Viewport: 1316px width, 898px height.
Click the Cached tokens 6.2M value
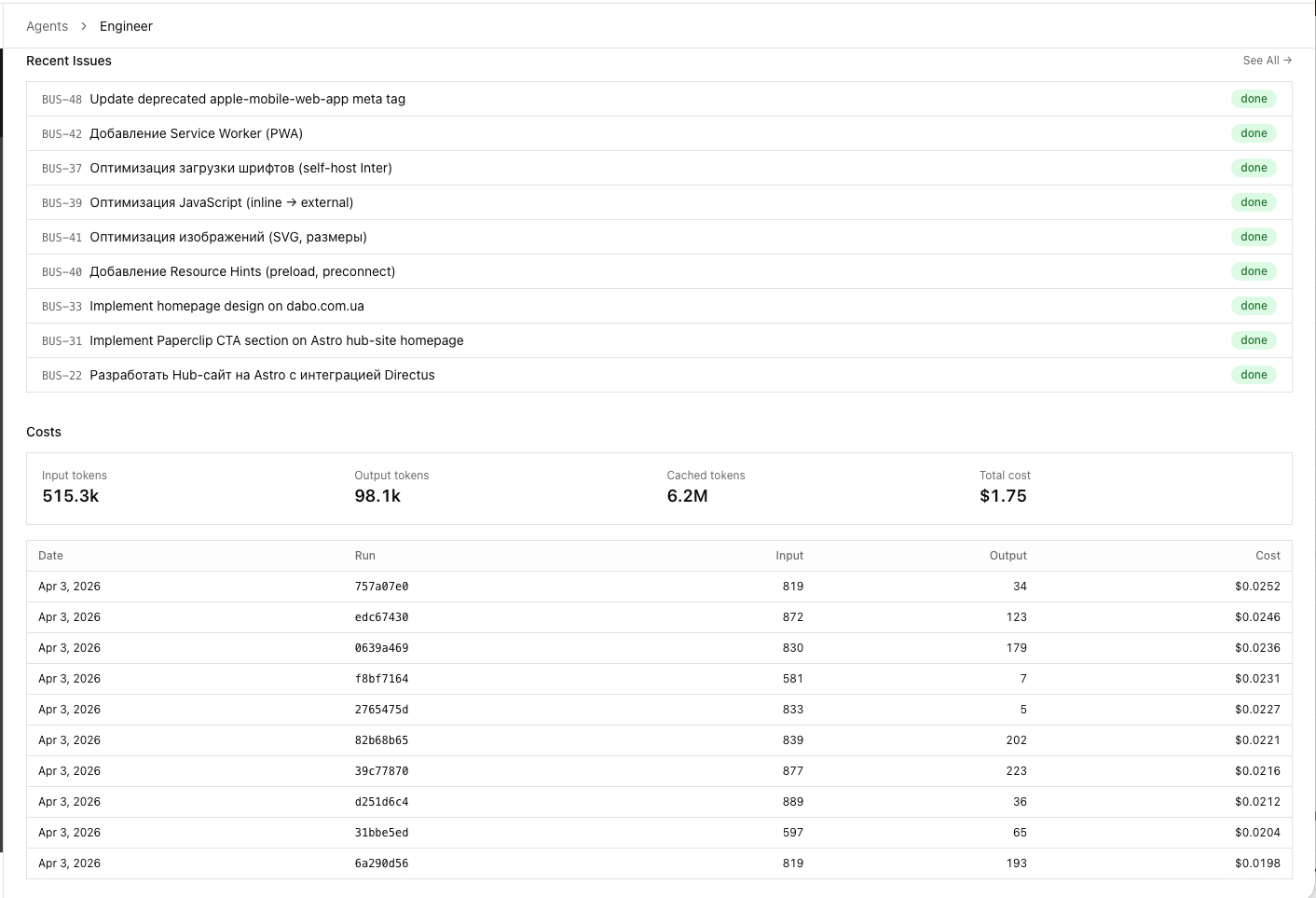tap(687, 495)
